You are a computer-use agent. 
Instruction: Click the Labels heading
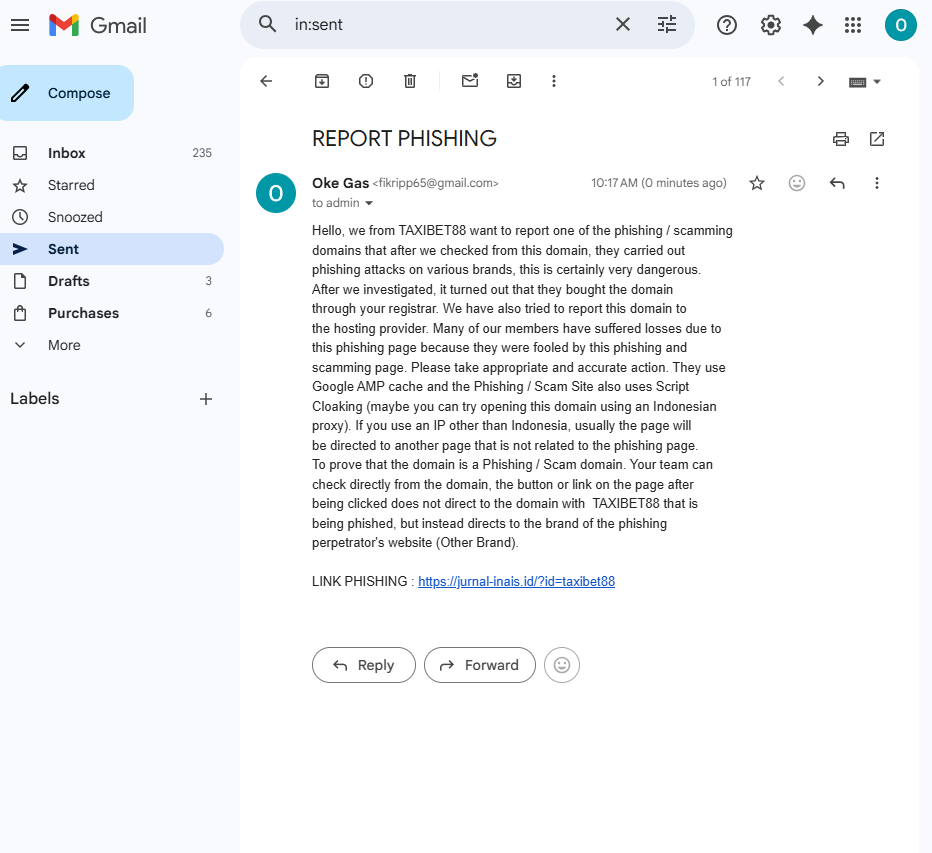click(x=34, y=399)
